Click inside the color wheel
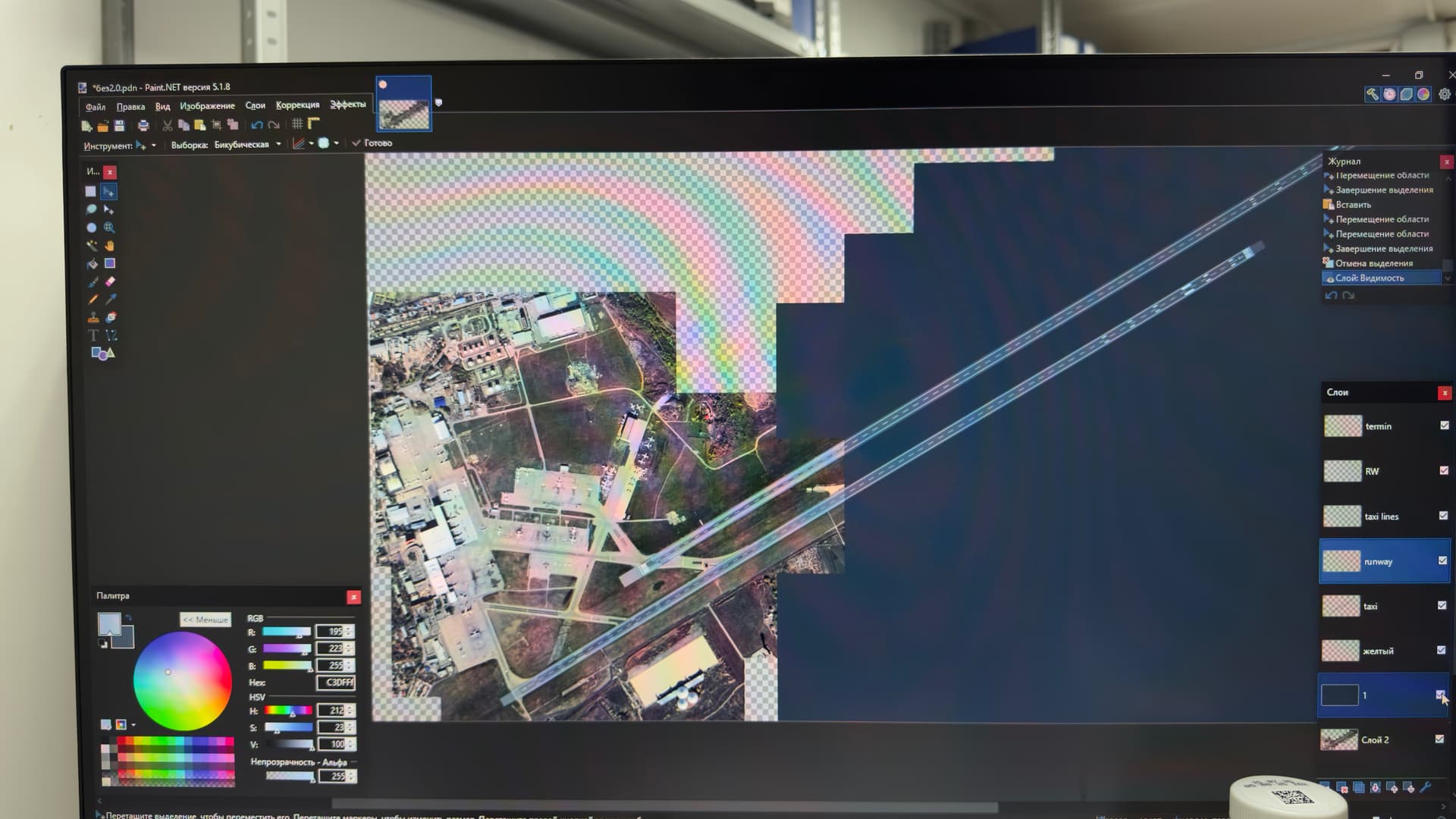The width and height of the screenshot is (1456, 819). (183, 681)
